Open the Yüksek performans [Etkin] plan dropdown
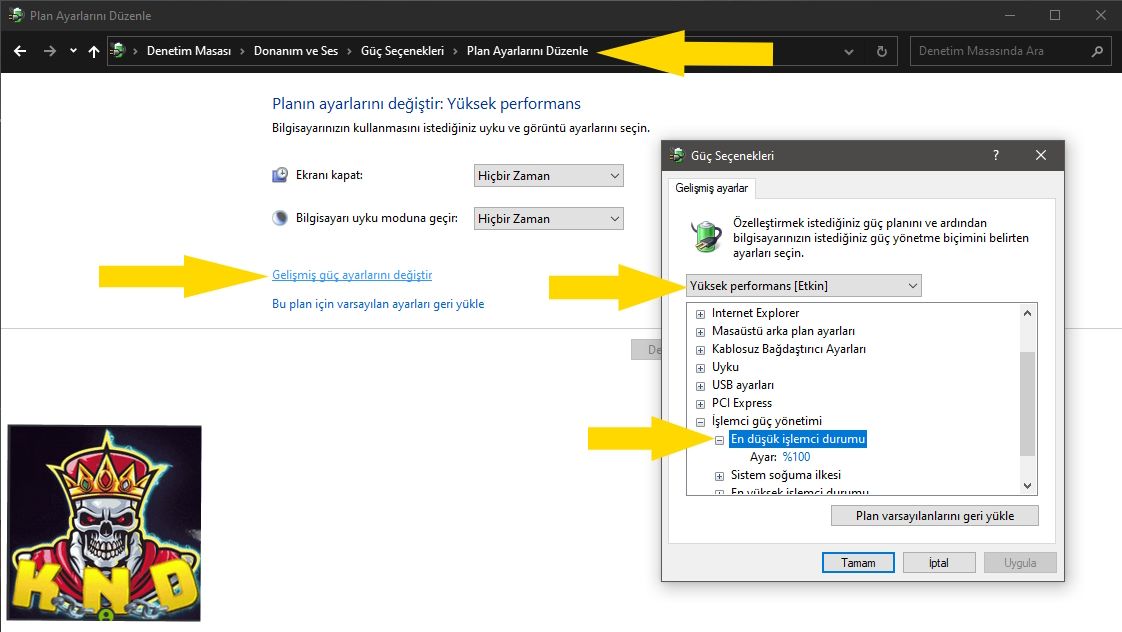Viewport: 1122px width, 632px height. pos(804,286)
